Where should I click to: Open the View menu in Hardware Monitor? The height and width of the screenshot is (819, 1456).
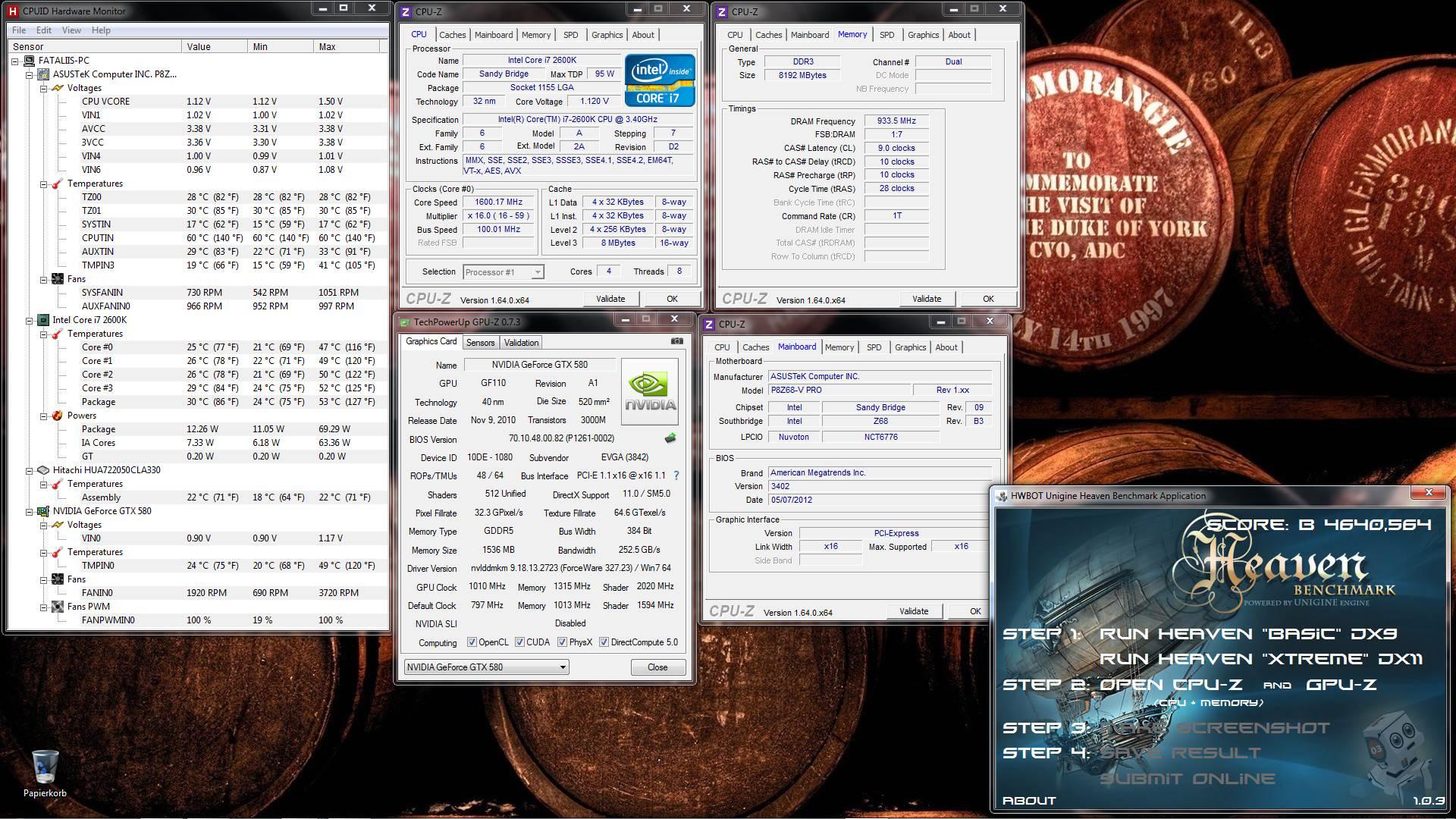click(x=71, y=30)
